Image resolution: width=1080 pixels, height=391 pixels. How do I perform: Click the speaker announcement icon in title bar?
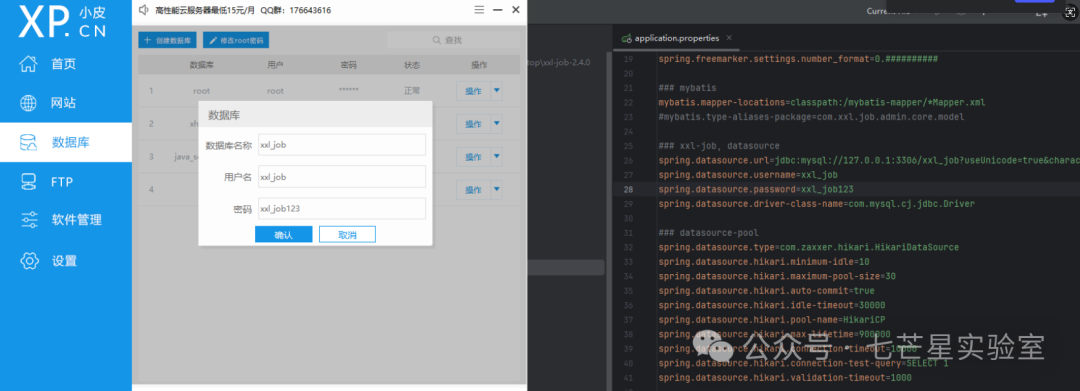tap(144, 10)
